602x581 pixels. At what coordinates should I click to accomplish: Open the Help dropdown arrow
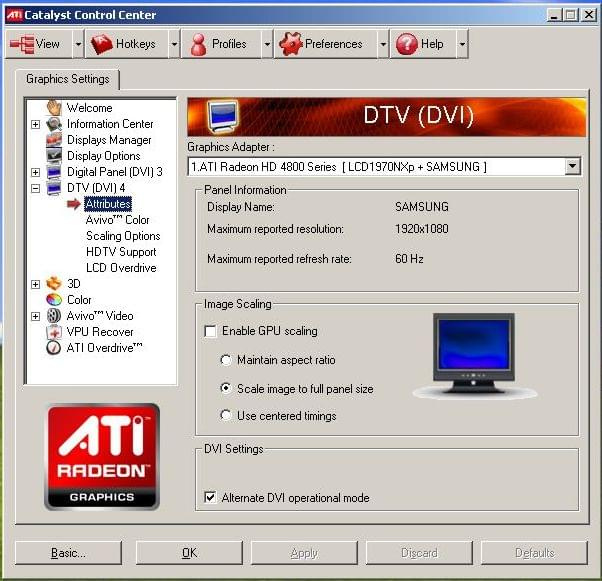[463, 44]
